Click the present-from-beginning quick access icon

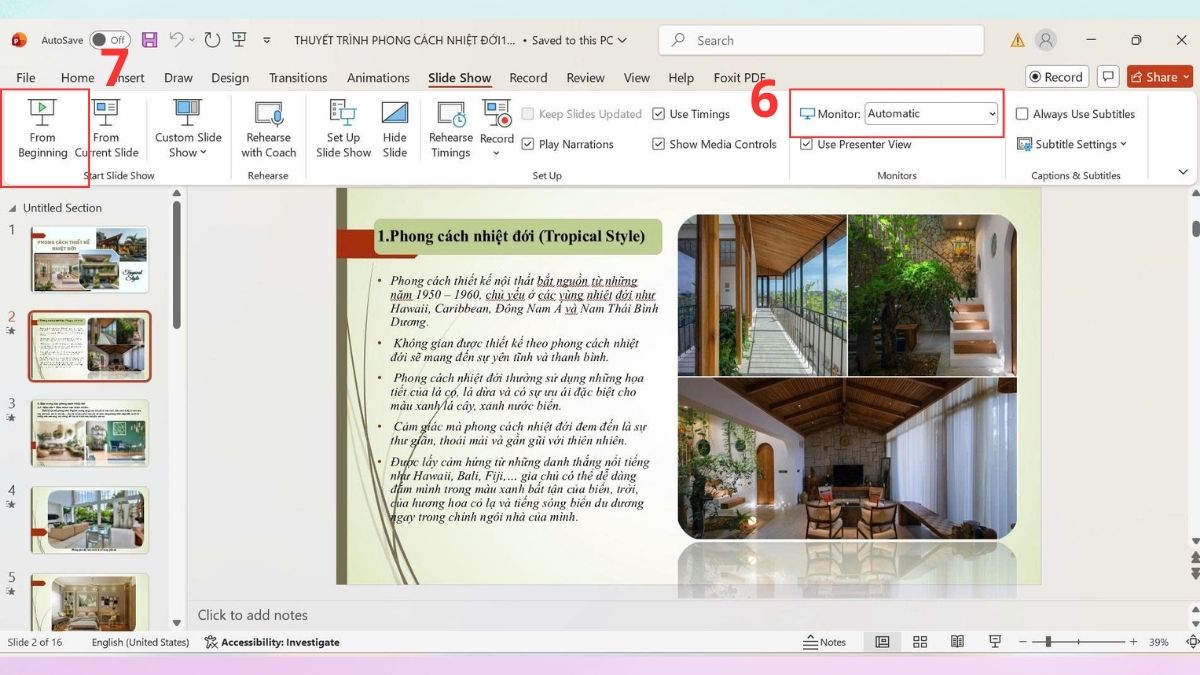click(x=239, y=40)
